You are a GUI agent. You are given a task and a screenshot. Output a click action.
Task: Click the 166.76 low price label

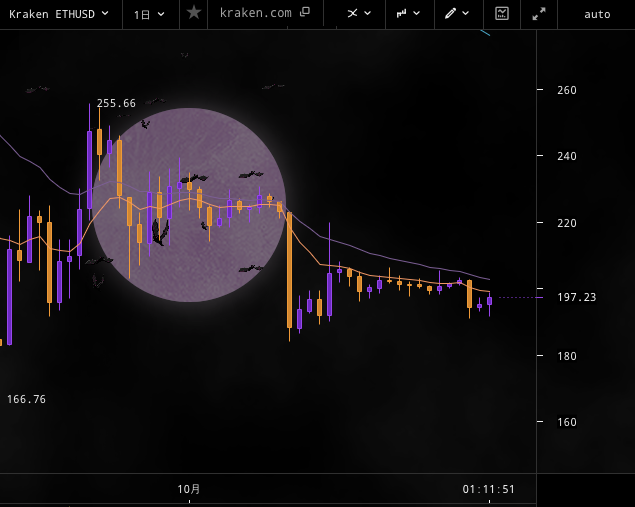(26, 399)
